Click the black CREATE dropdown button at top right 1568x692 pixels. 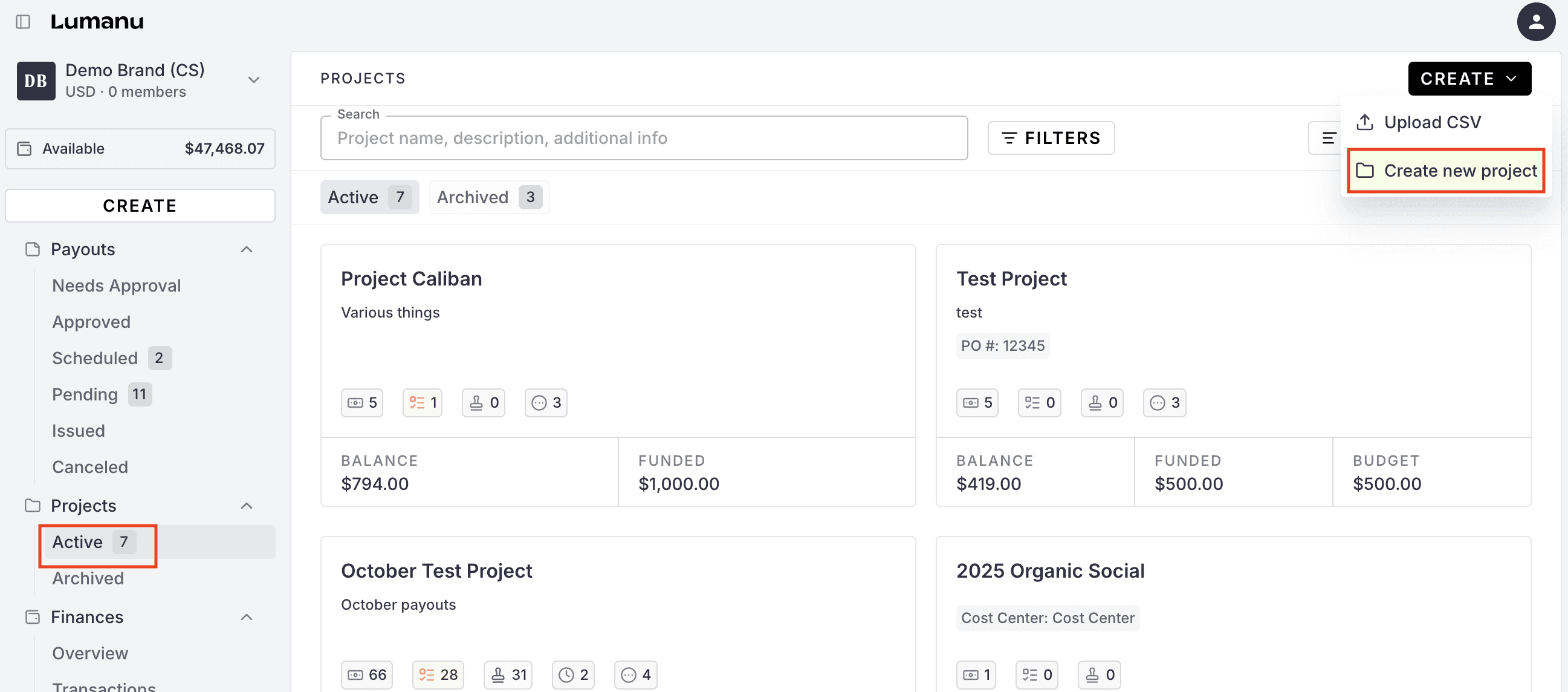pos(1469,79)
